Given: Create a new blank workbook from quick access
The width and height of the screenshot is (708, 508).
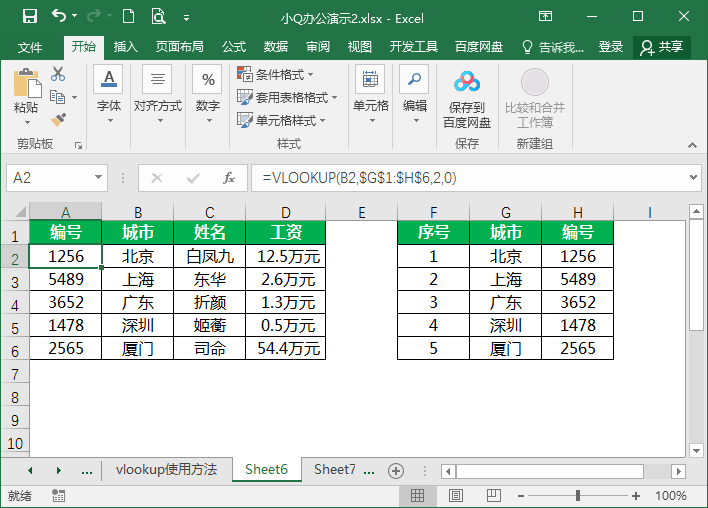Looking at the screenshot, I should pyautogui.click(x=129, y=17).
